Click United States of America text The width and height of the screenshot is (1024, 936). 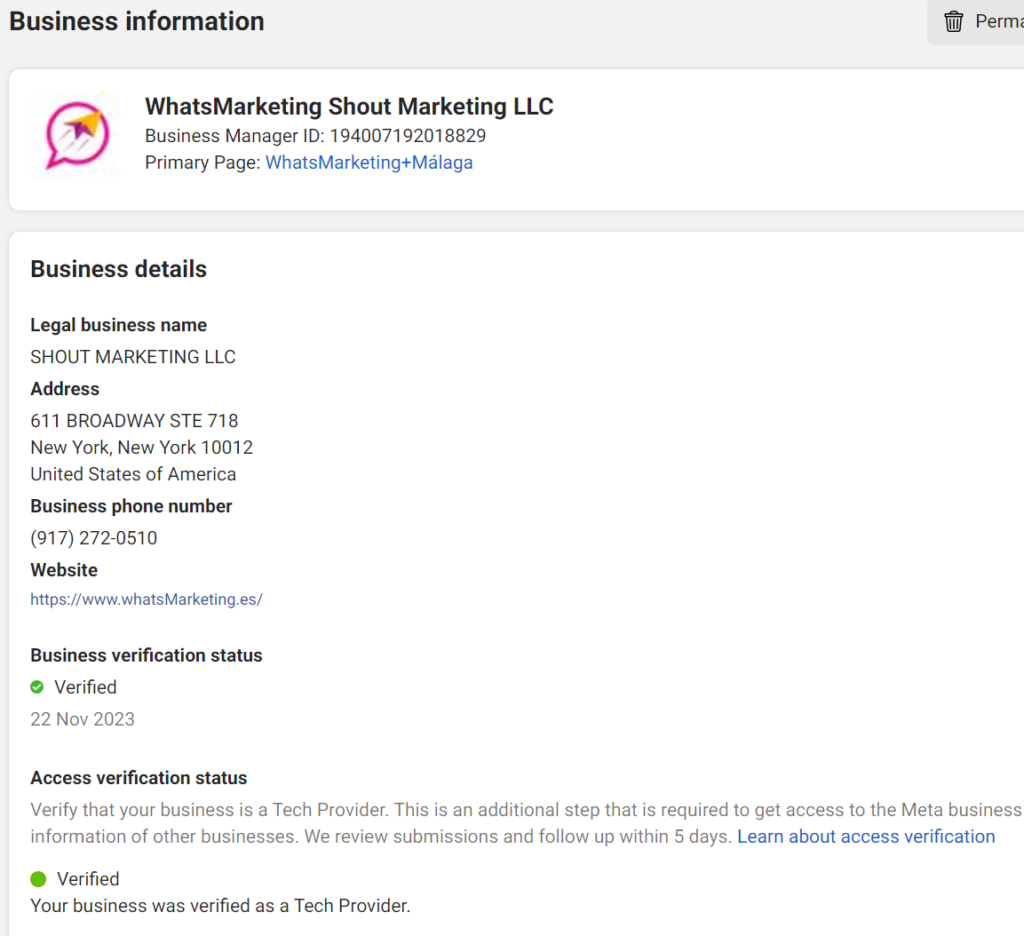pyautogui.click(x=133, y=474)
